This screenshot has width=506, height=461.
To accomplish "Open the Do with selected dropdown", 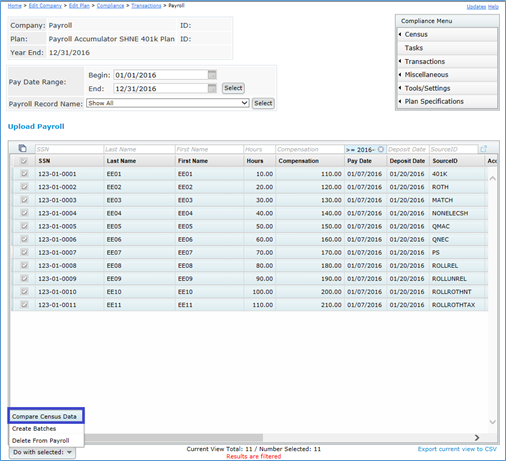I will (x=42, y=452).
